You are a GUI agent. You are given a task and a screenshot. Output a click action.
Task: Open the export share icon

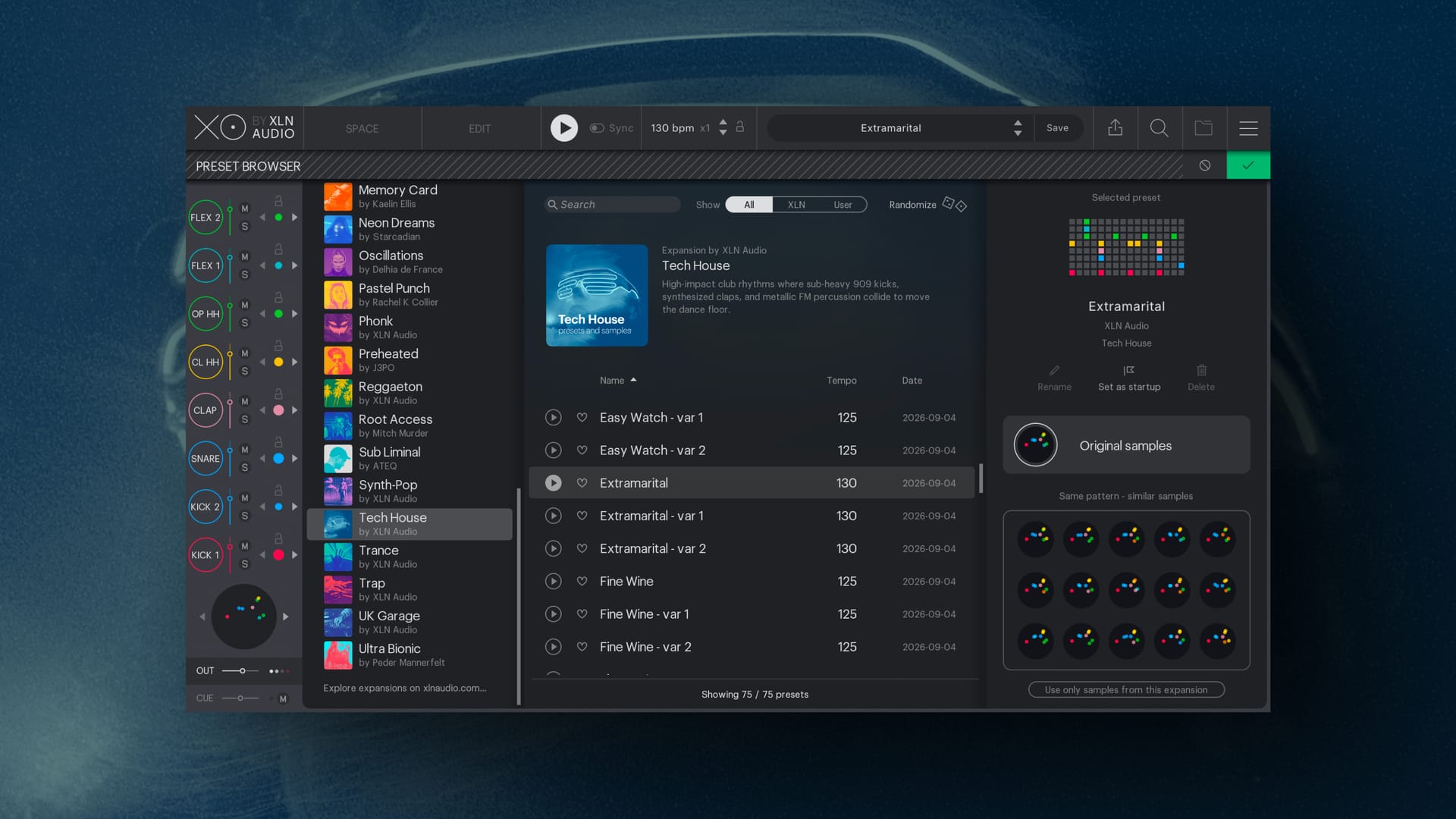1115,127
